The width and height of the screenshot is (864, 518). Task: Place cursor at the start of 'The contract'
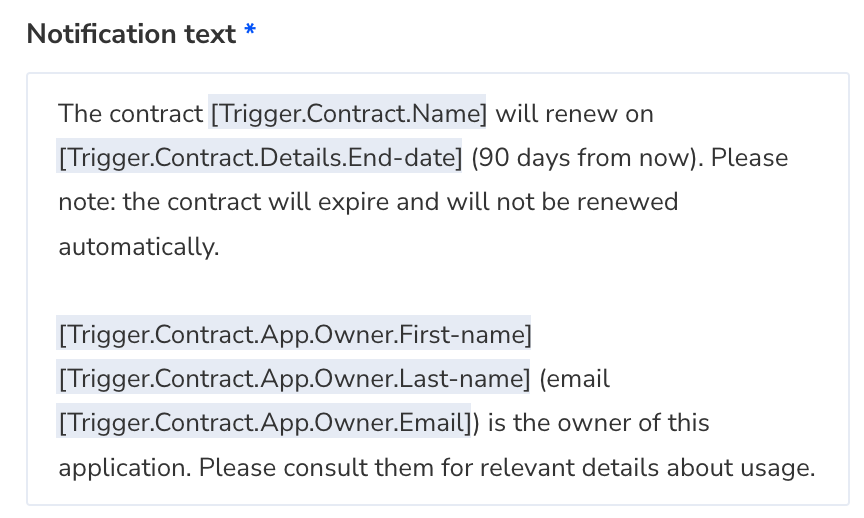pyautogui.click(x=59, y=114)
